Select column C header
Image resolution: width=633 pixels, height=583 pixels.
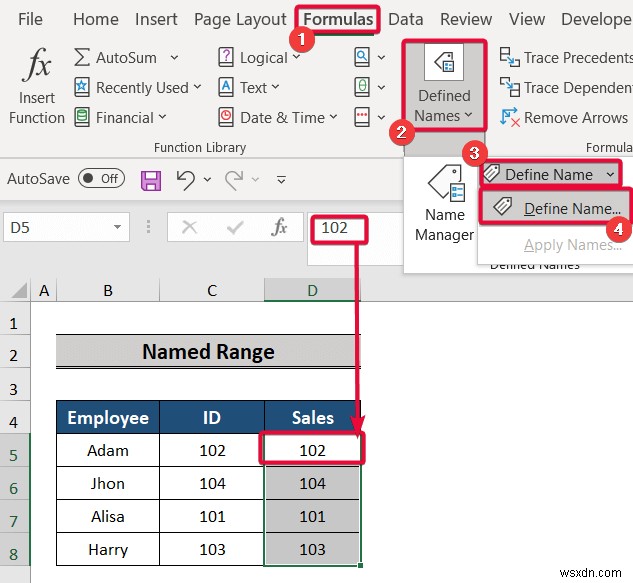[x=212, y=290]
